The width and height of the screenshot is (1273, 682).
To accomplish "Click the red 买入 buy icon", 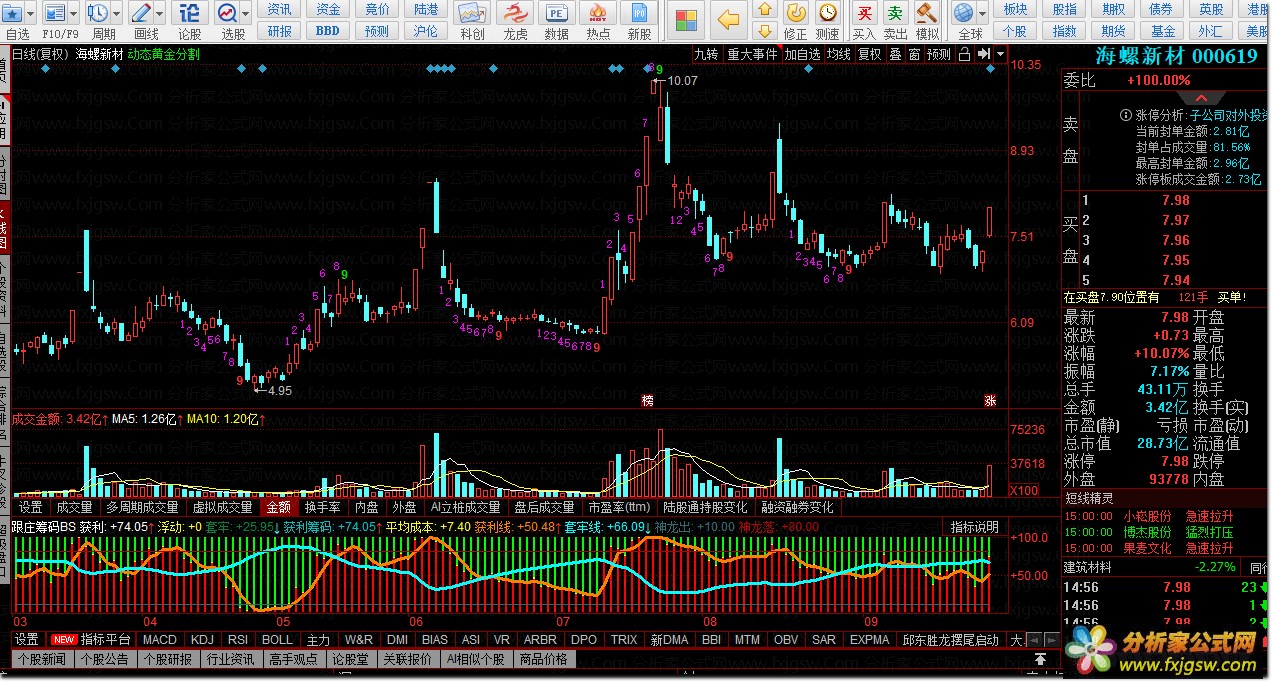I will 864,13.
